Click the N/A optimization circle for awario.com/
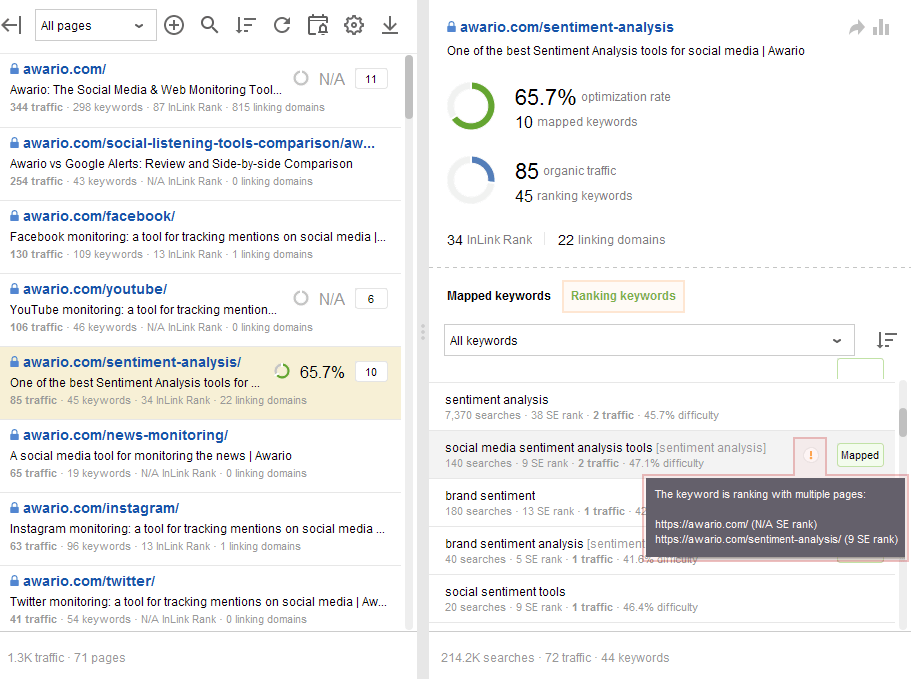 tap(301, 78)
